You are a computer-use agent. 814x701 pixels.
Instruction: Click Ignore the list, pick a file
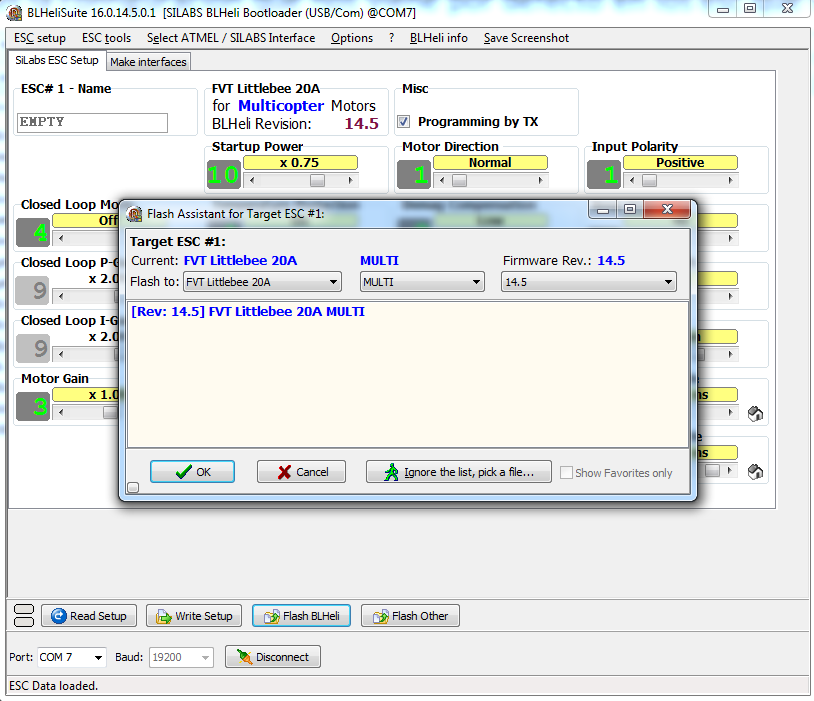[x=458, y=472]
